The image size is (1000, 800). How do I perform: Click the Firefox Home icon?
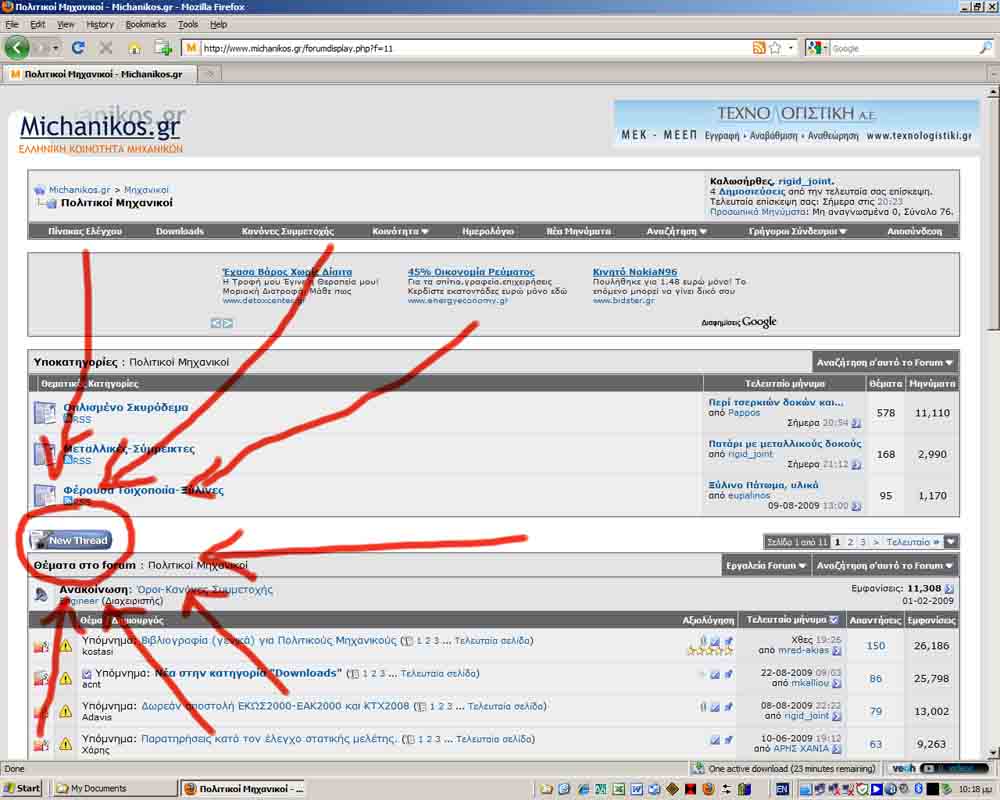(134, 47)
